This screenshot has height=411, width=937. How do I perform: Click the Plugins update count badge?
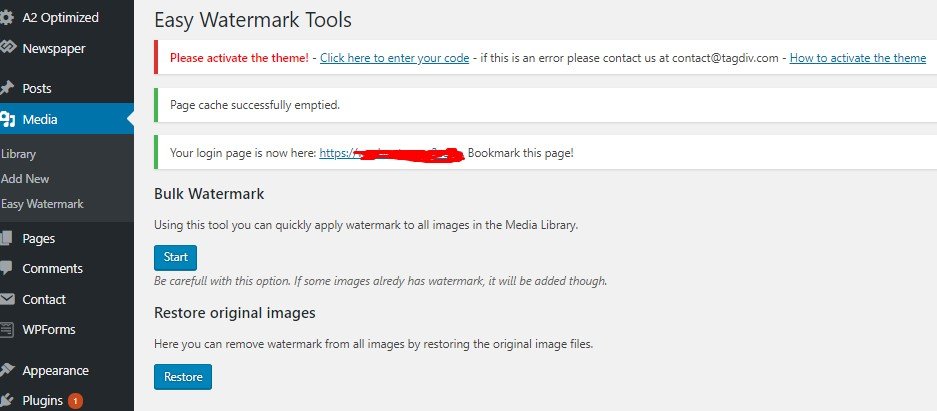point(75,401)
